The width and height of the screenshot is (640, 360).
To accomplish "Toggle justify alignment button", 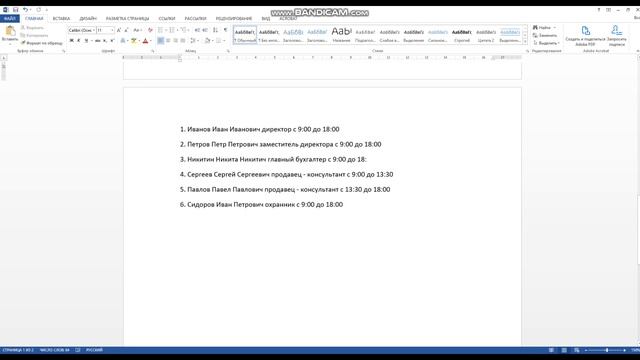I will tap(183, 41).
